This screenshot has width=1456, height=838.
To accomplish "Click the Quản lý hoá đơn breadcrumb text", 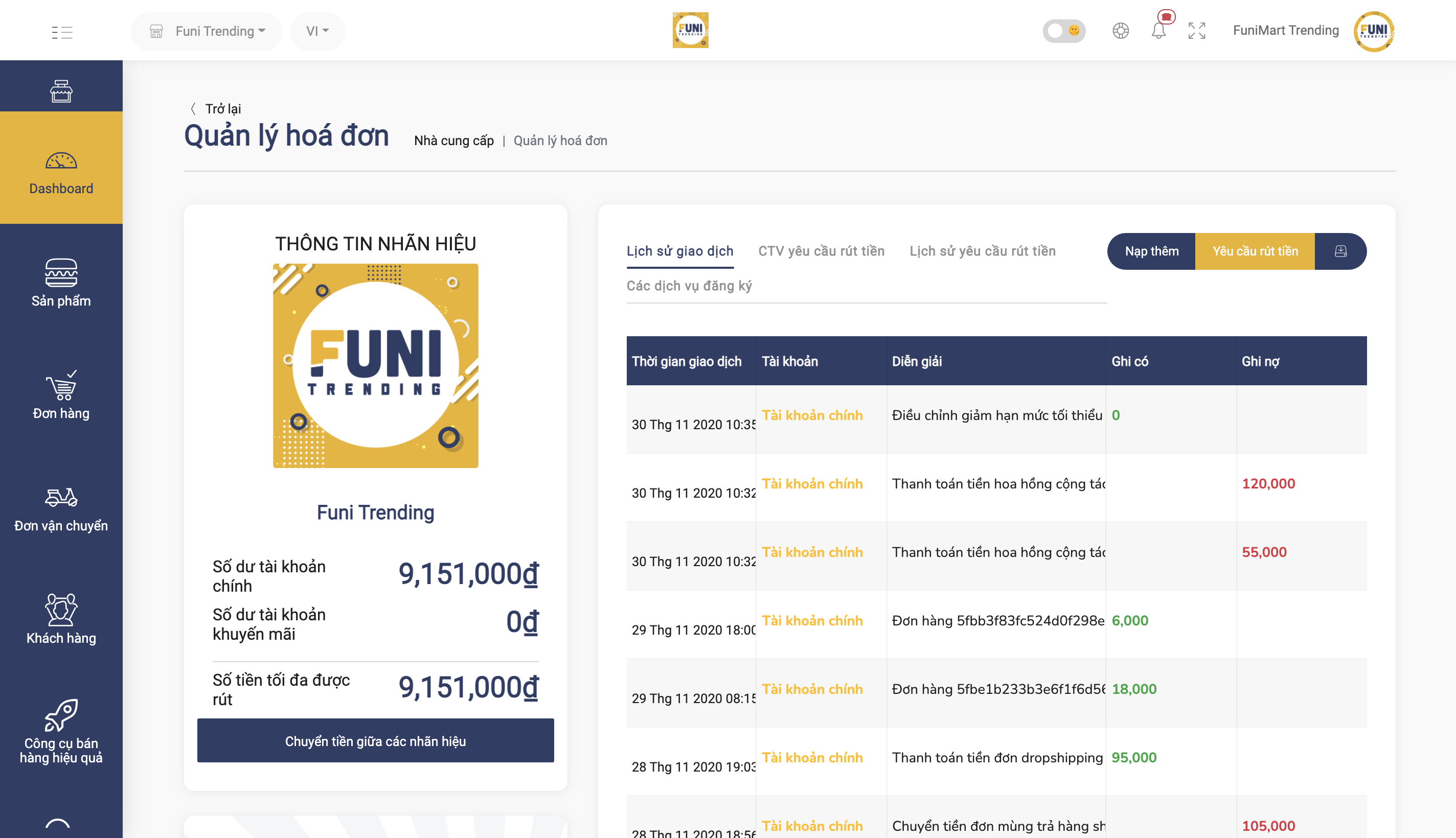I will click(560, 141).
